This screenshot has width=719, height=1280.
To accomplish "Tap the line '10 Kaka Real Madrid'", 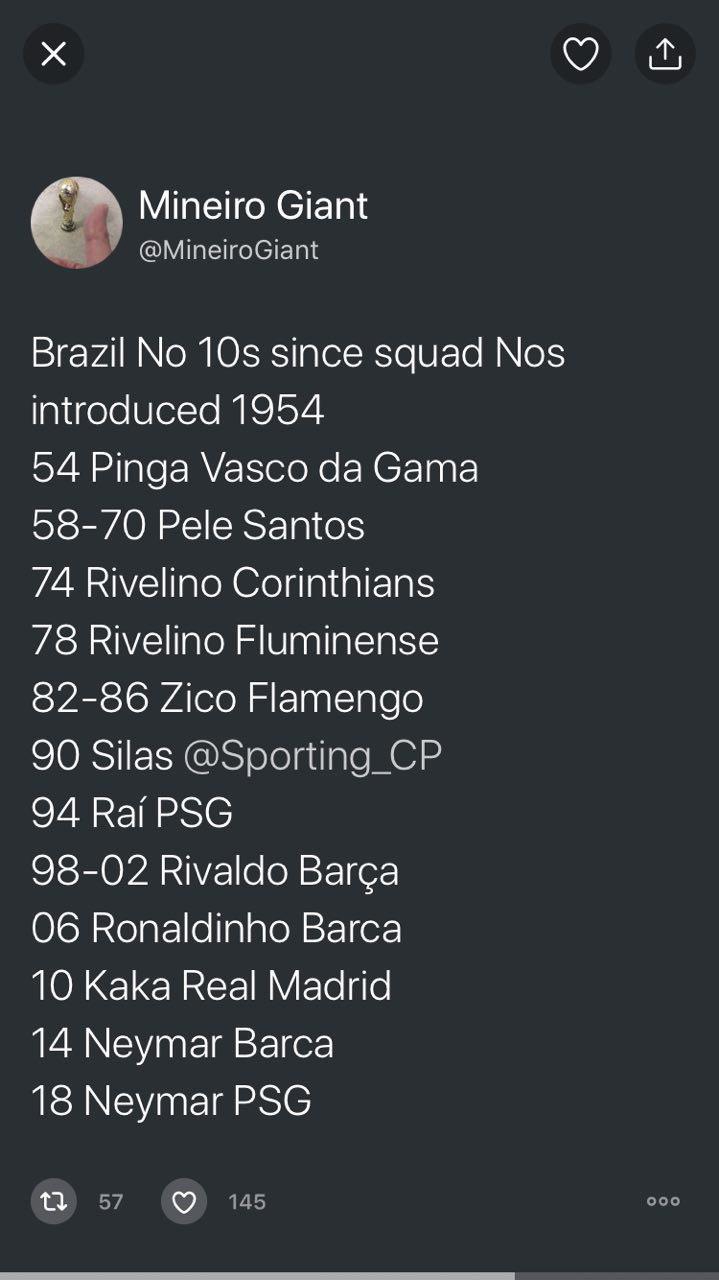I will pos(211,986).
